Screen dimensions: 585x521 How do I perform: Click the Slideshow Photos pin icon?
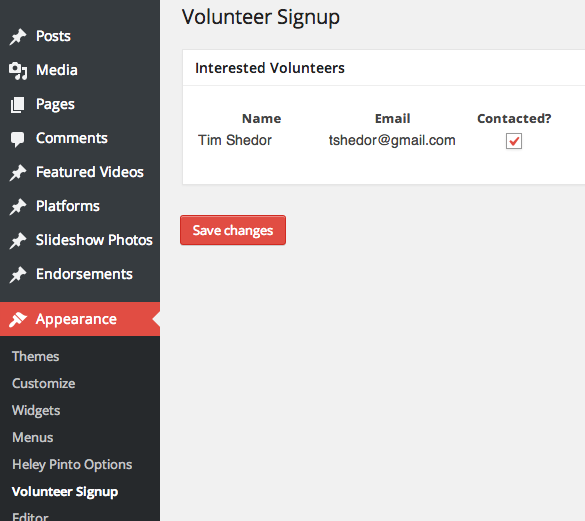(x=18, y=241)
